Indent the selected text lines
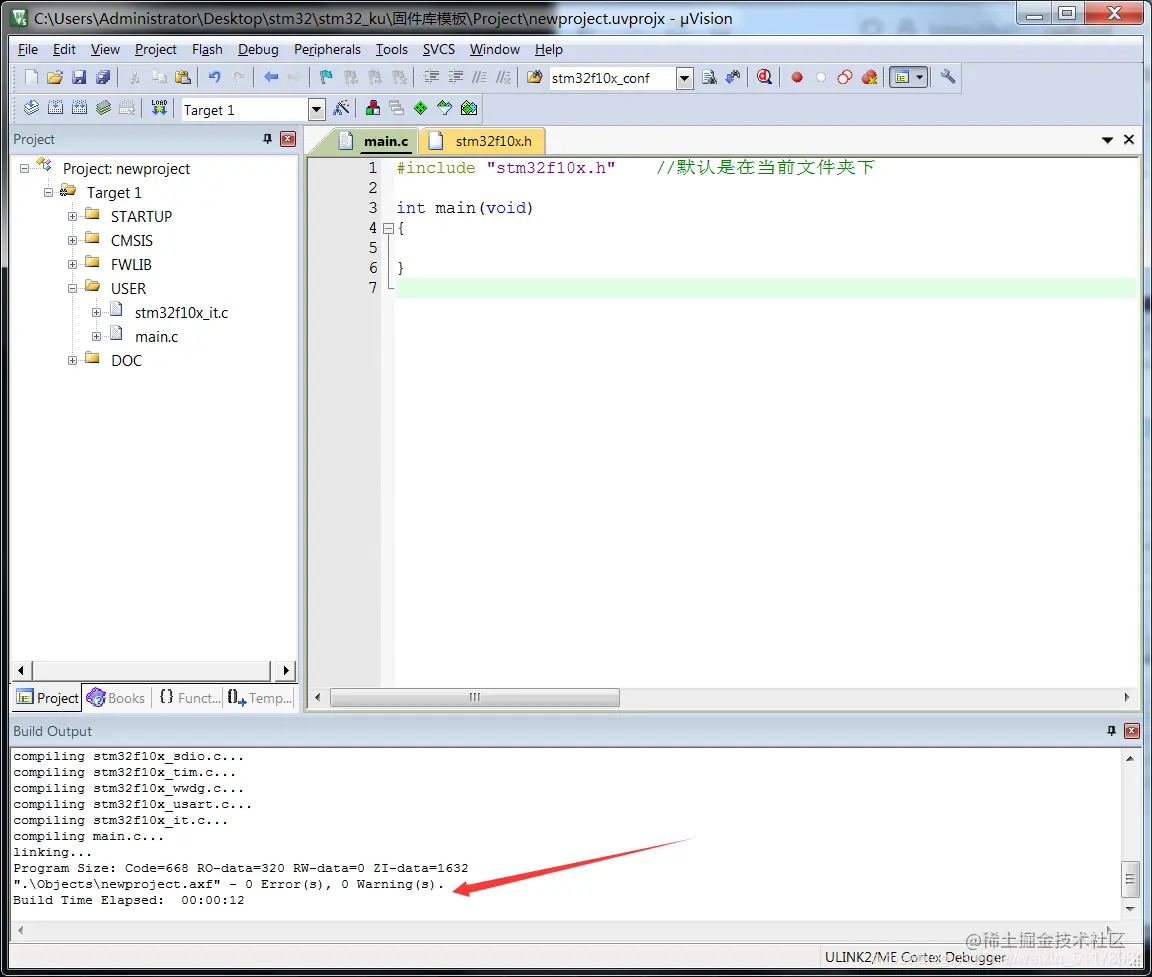Image resolution: width=1152 pixels, height=977 pixels. pyautogui.click(x=431, y=77)
